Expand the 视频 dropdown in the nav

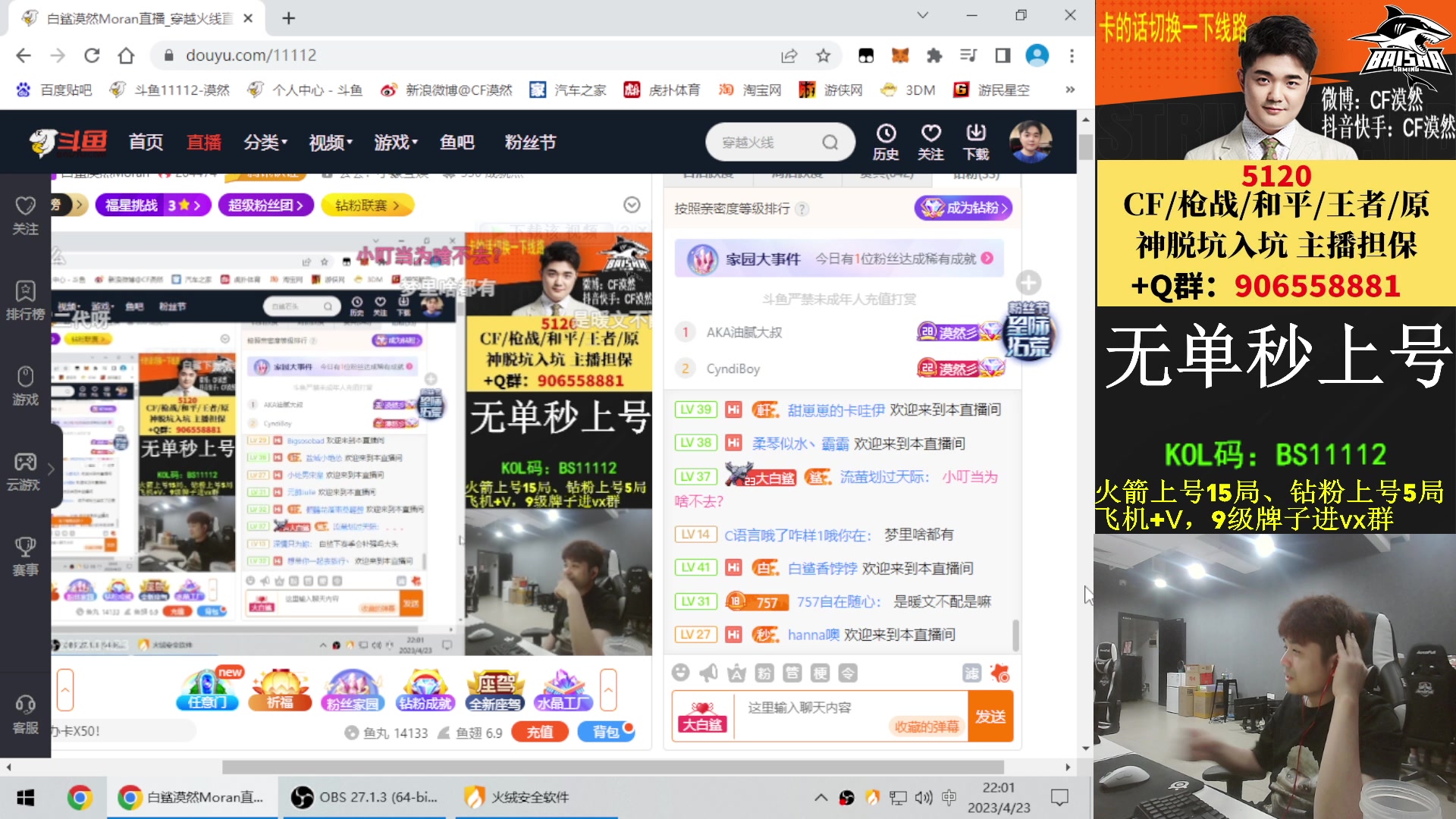tap(331, 143)
